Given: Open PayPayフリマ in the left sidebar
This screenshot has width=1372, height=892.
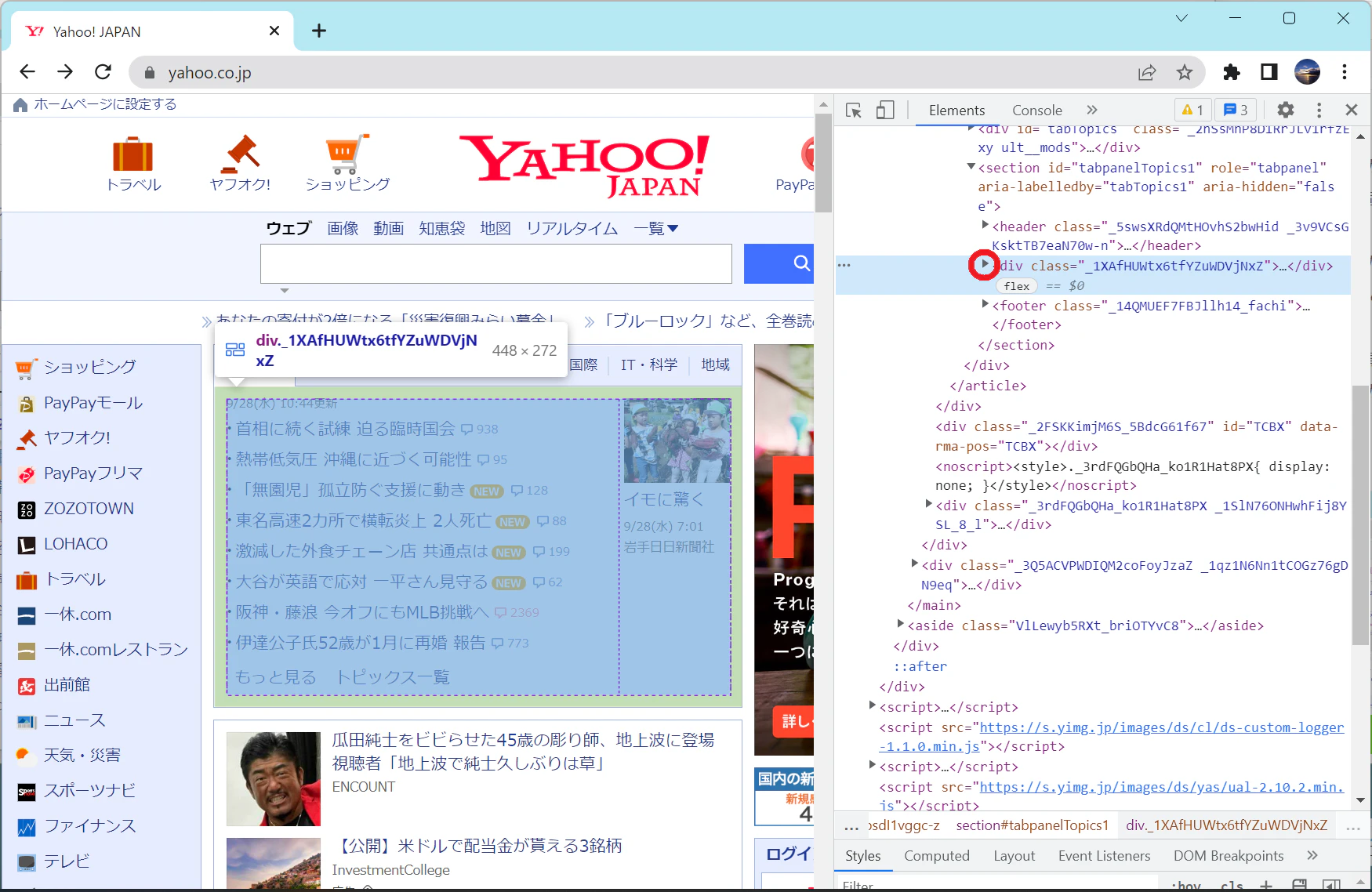Looking at the screenshot, I should pyautogui.click(x=93, y=473).
